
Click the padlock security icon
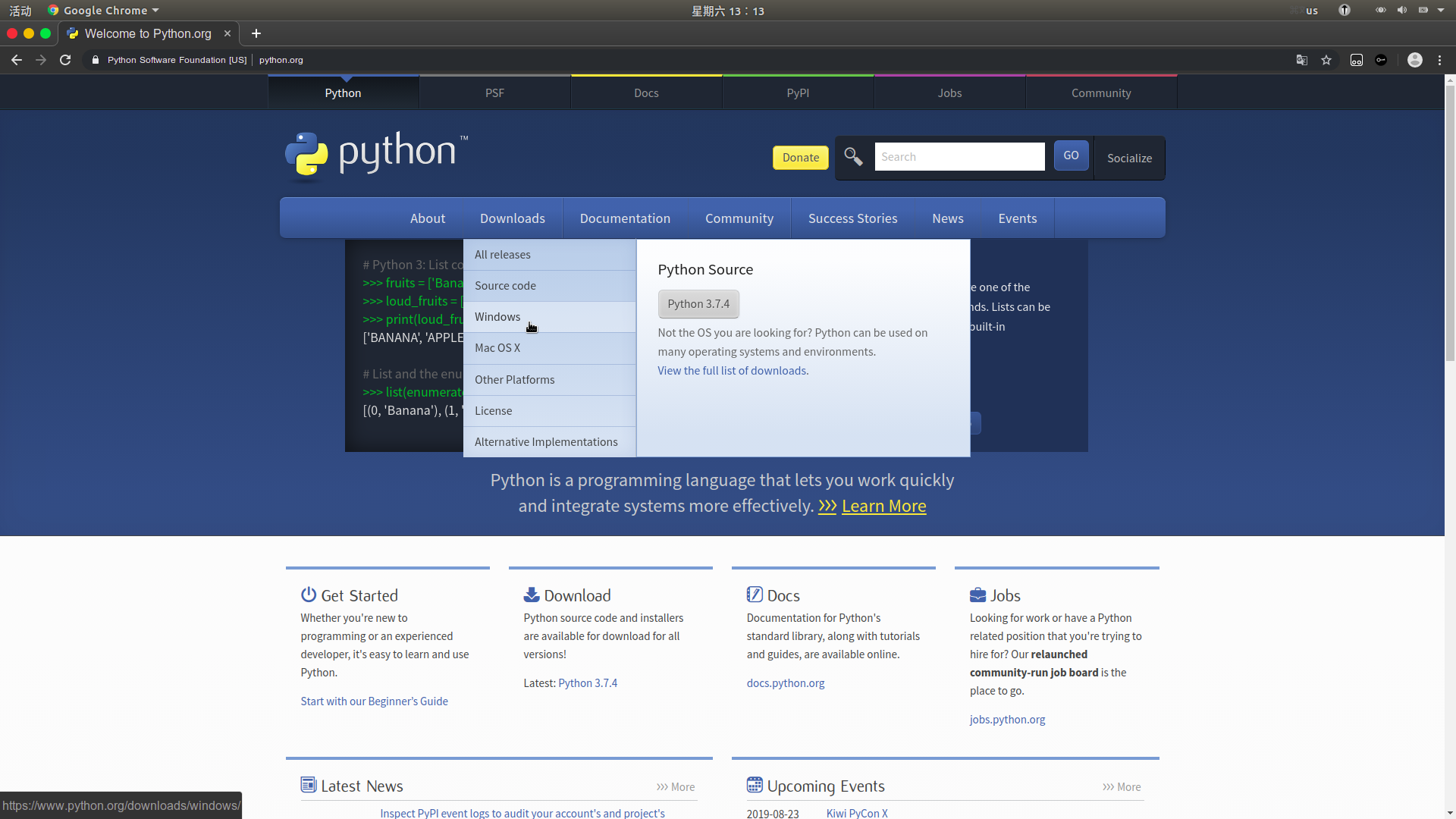pos(95,60)
